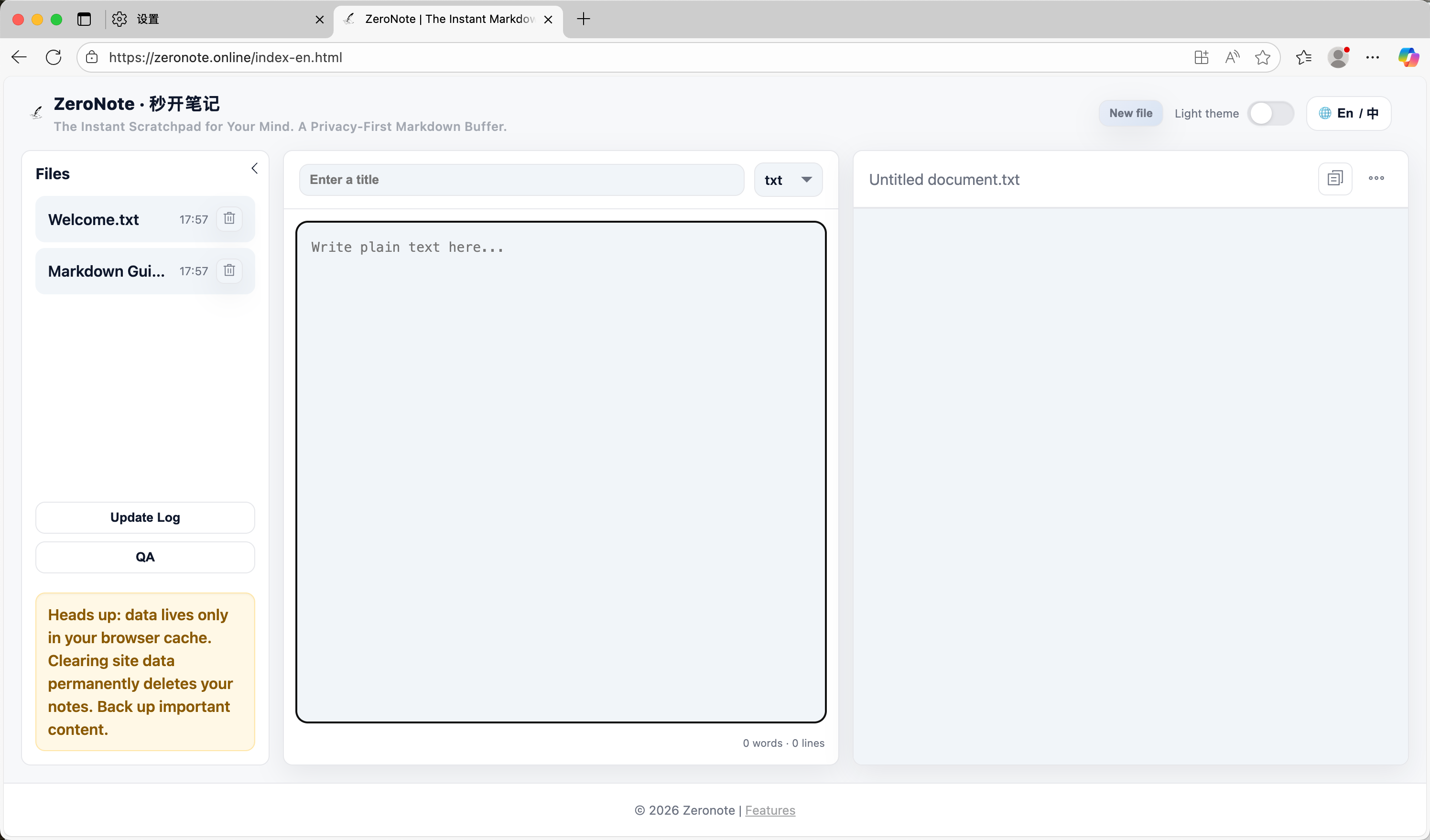The image size is (1430, 840).
Task: Click the Enter a title input field
Action: [521, 180]
